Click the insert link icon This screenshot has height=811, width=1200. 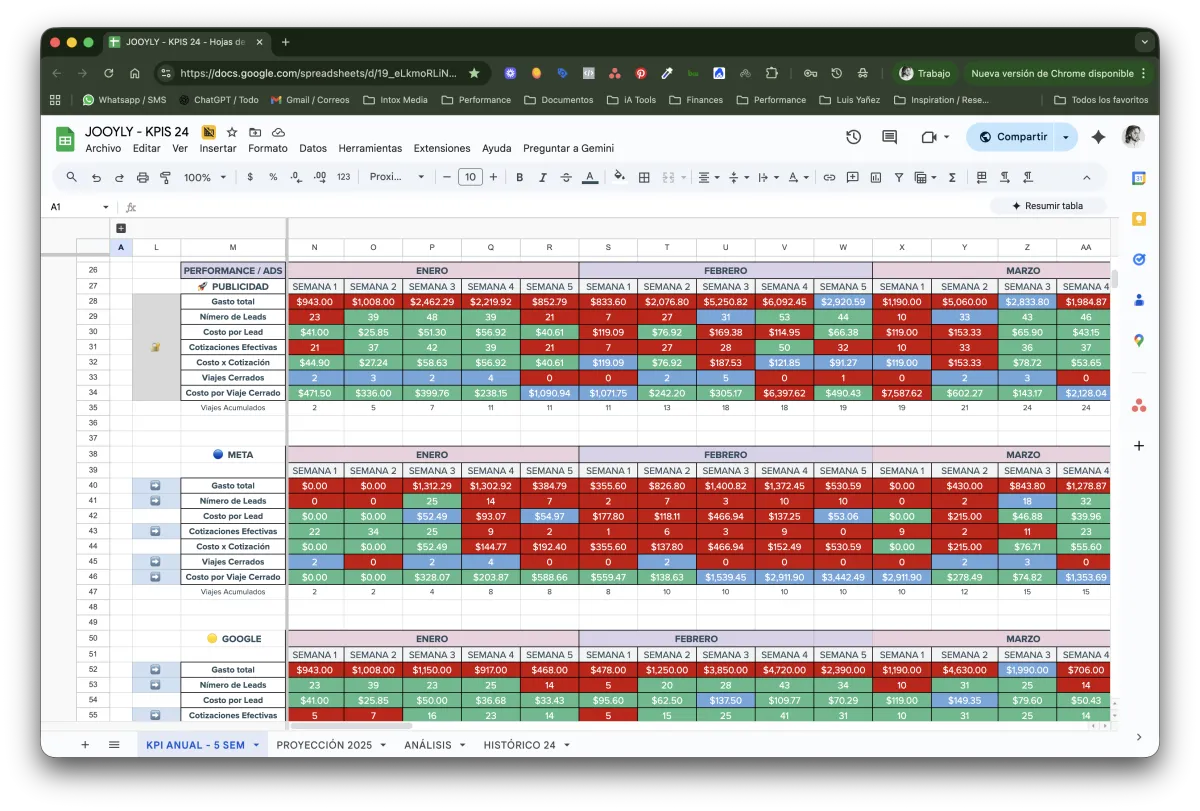point(829,177)
